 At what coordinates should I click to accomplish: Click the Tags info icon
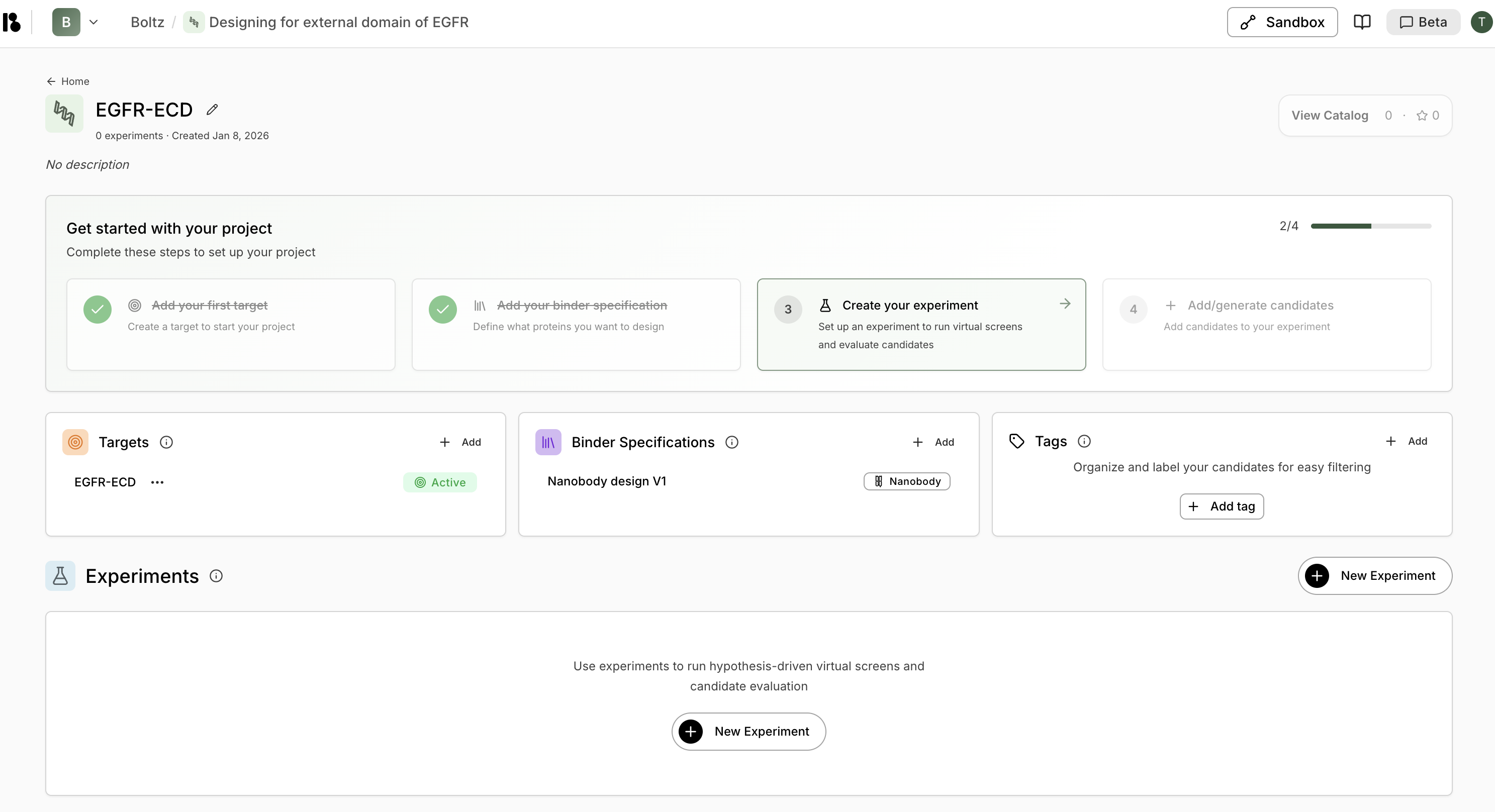(1084, 441)
